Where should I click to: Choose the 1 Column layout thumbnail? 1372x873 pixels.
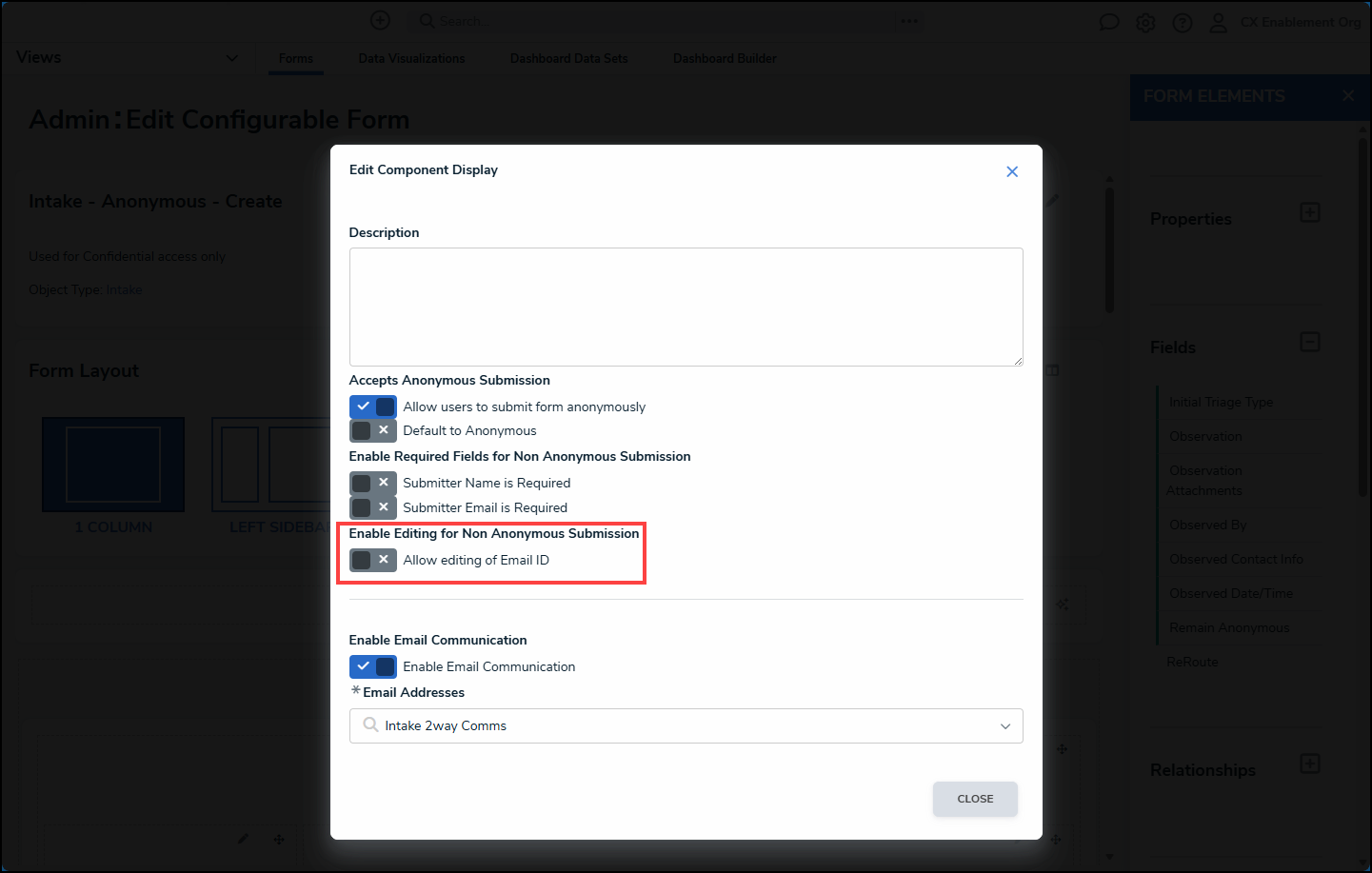pos(113,465)
